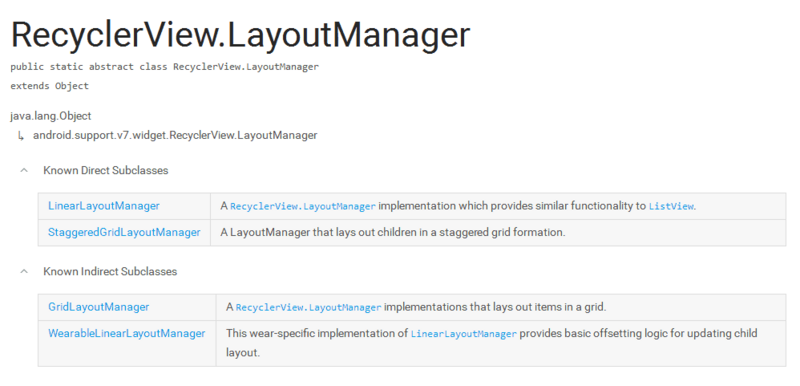Screen dimensions: 800x386
Task: Collapse the Known Indirect Subclasses chevron
Action: pyautogui.click(x=23, y=271)
